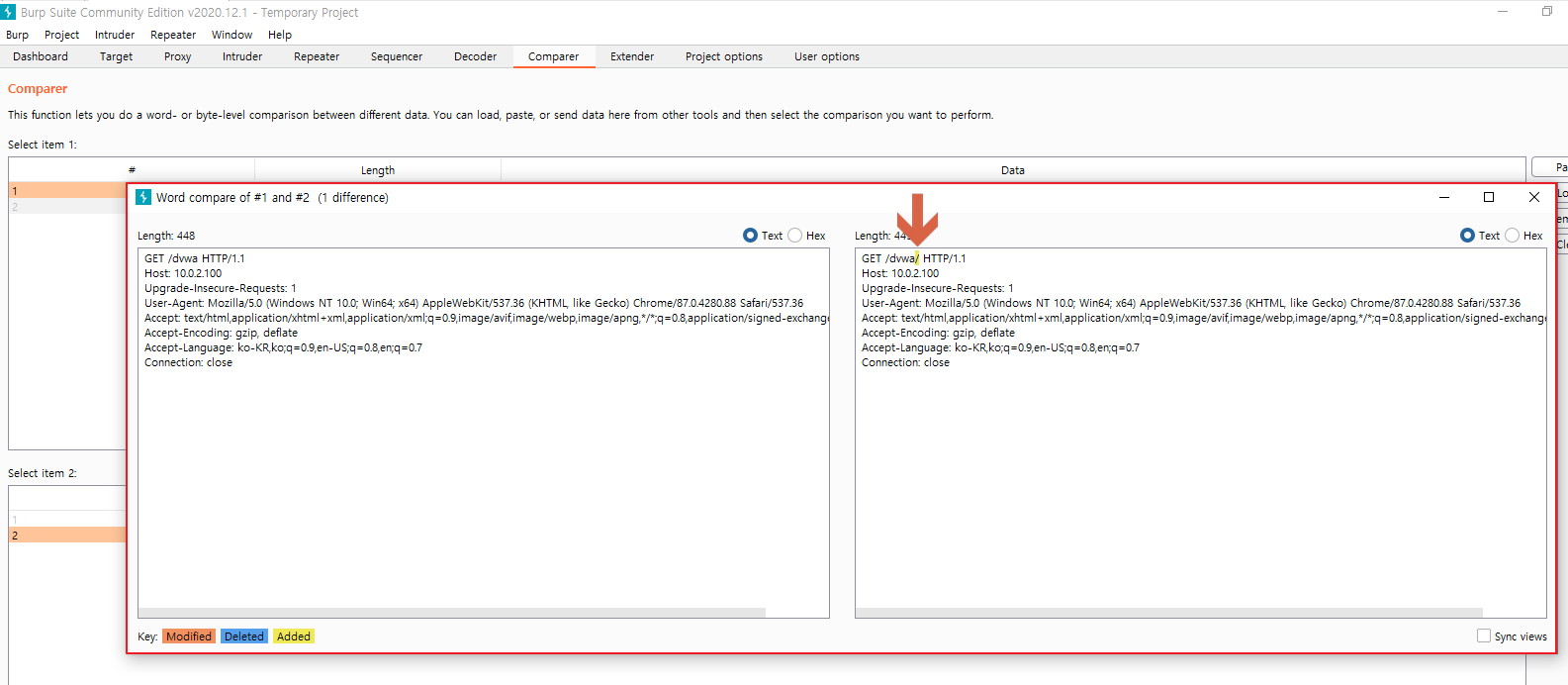Image resolution: width=1568 pixels, height=685 pixels.
Task: Switch to the Extender tab
Action: (x=632, y=56)
